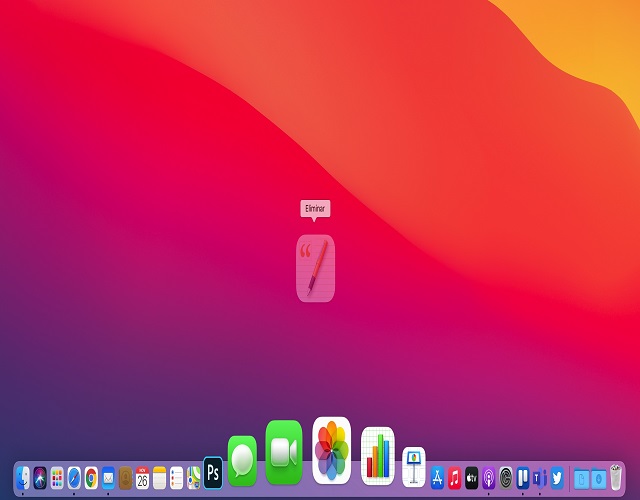
Task: Launch the Messages app
Action: [x=242, y=460]
